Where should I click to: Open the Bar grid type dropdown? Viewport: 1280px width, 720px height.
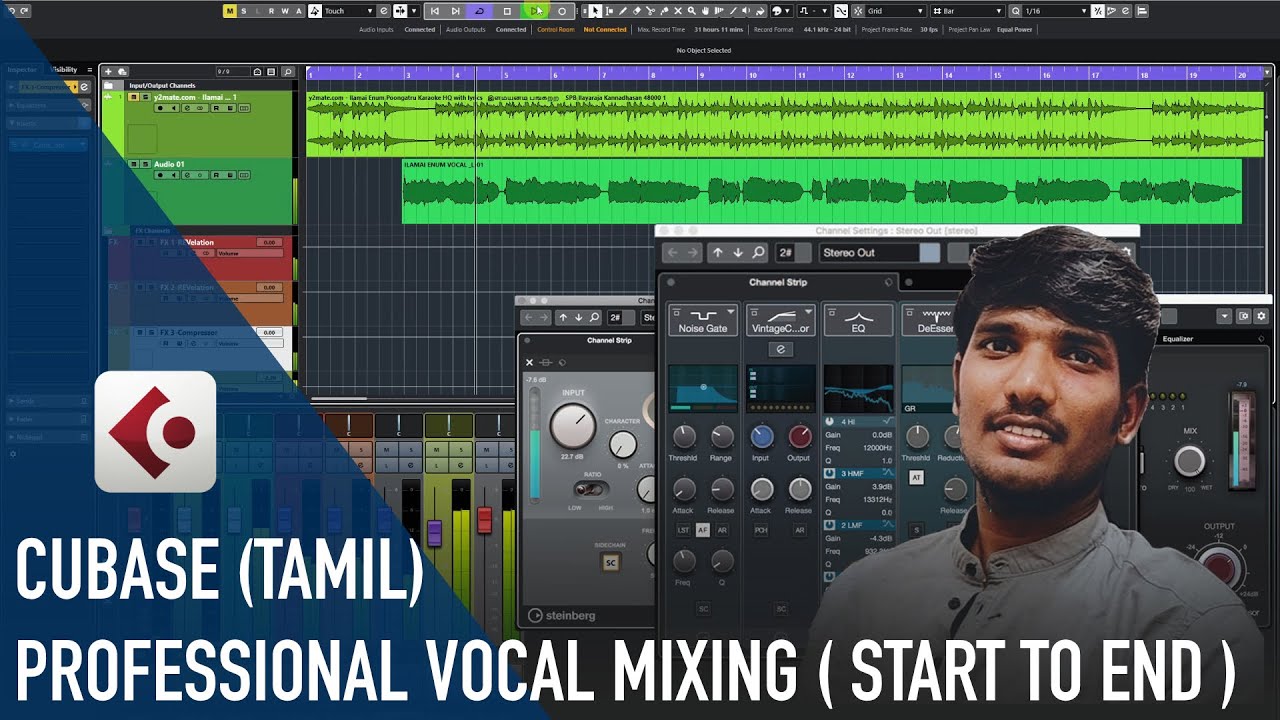point(967,11)
